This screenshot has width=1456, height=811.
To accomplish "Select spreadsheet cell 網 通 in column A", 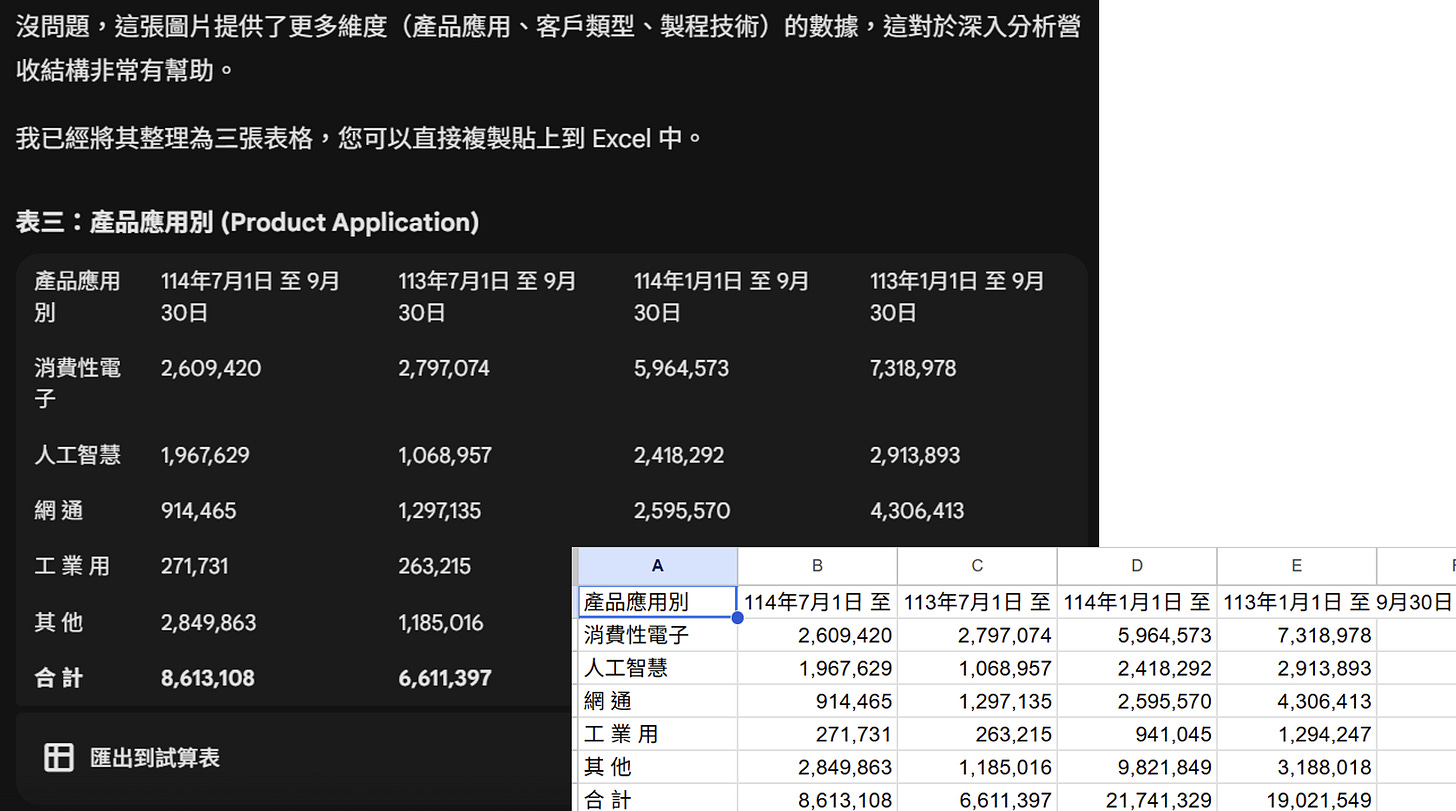I will coord(657,701).
